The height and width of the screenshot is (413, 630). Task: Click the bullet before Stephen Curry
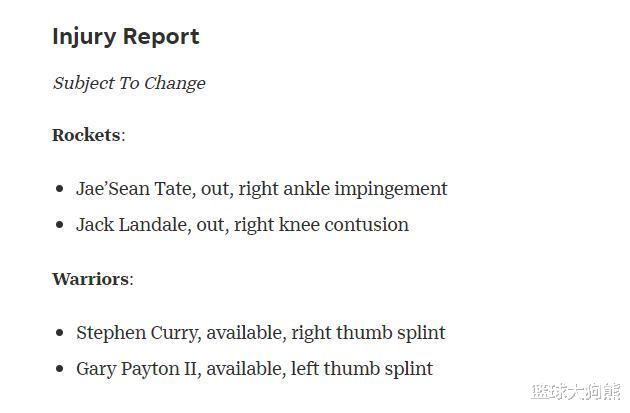(x=60, y=333)
